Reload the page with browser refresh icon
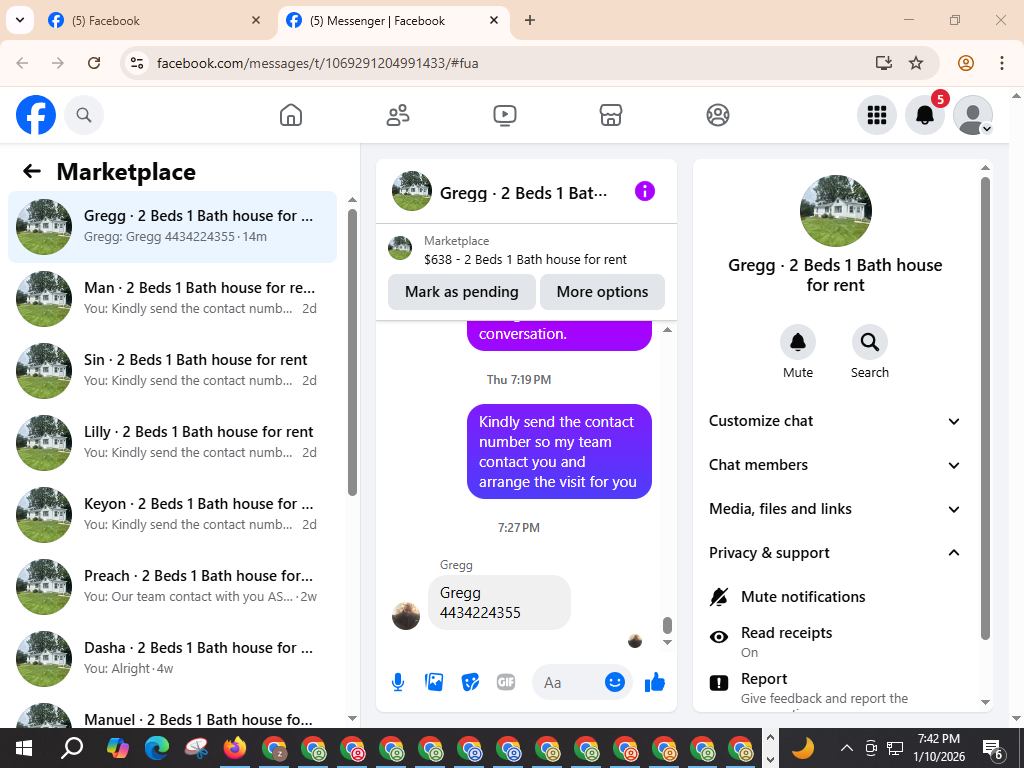This screenshot has height=768, width=1024. 94,63
